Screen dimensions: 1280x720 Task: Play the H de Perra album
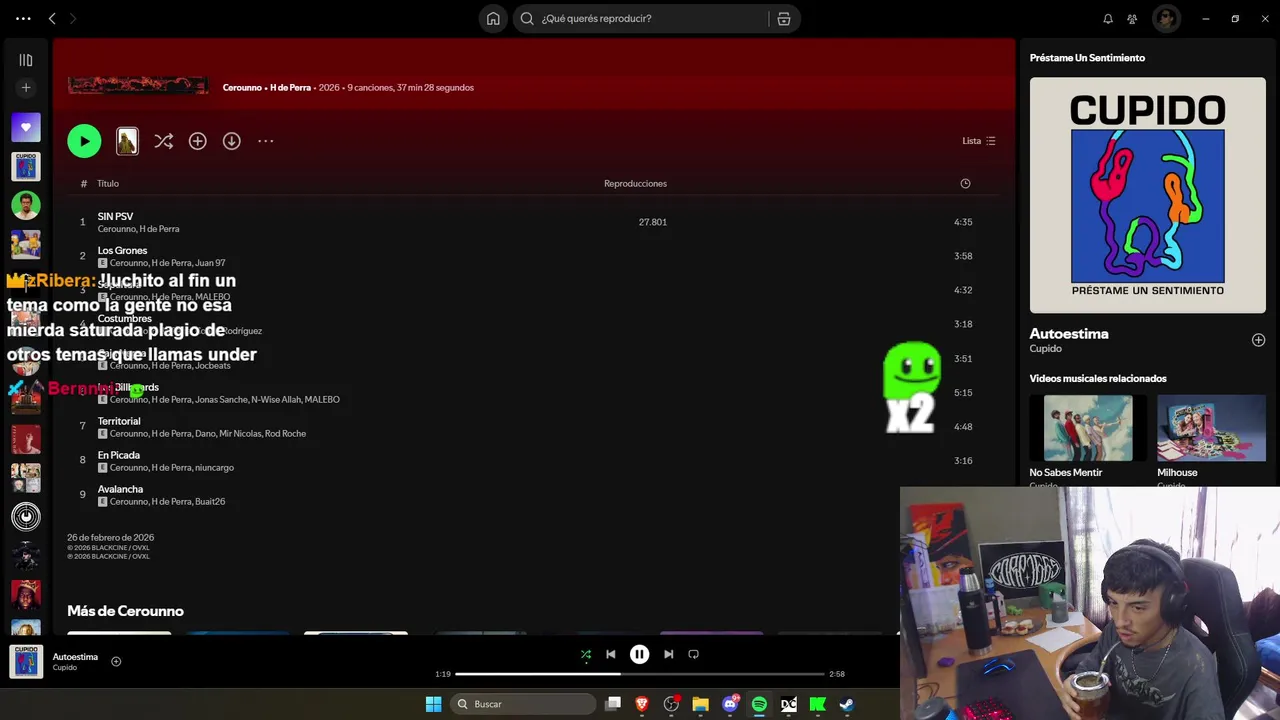coord(84,141)
